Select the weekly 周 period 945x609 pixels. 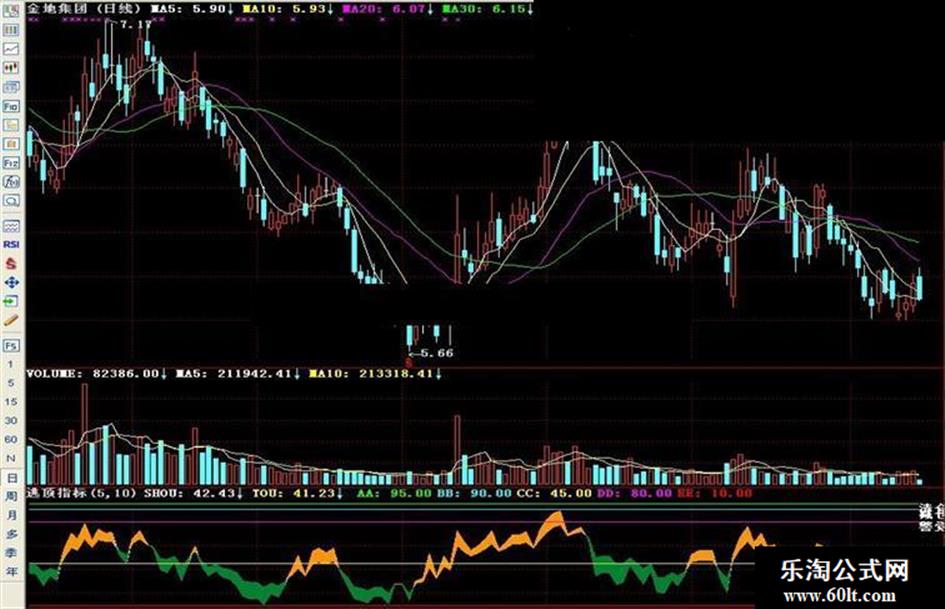(11, 497)
